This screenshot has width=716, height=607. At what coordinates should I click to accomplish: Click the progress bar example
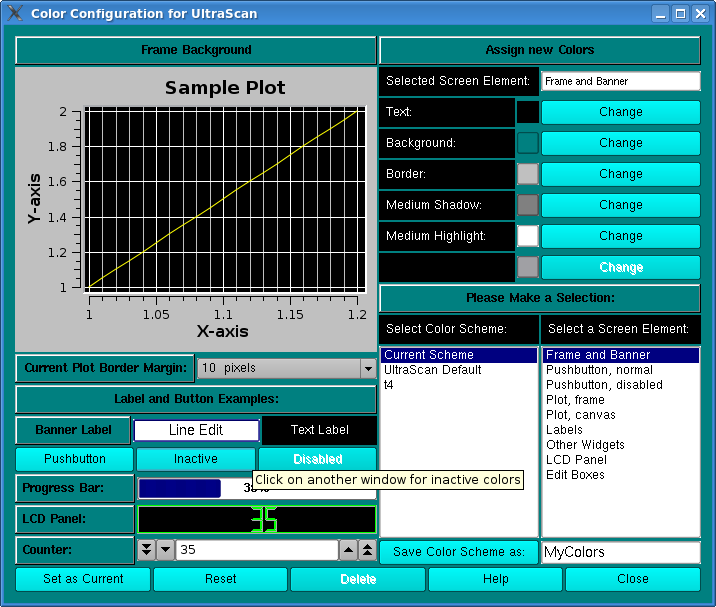257,489
